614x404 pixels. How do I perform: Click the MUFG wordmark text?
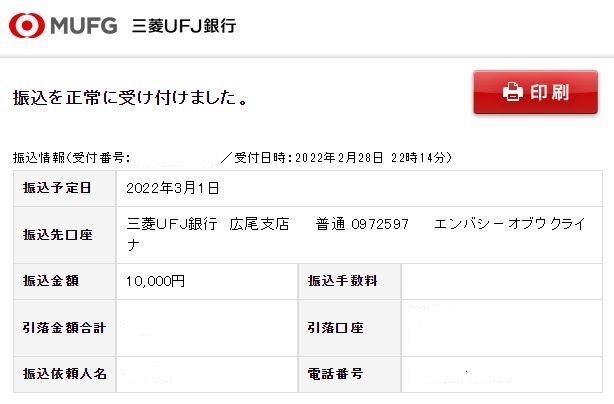84,26
